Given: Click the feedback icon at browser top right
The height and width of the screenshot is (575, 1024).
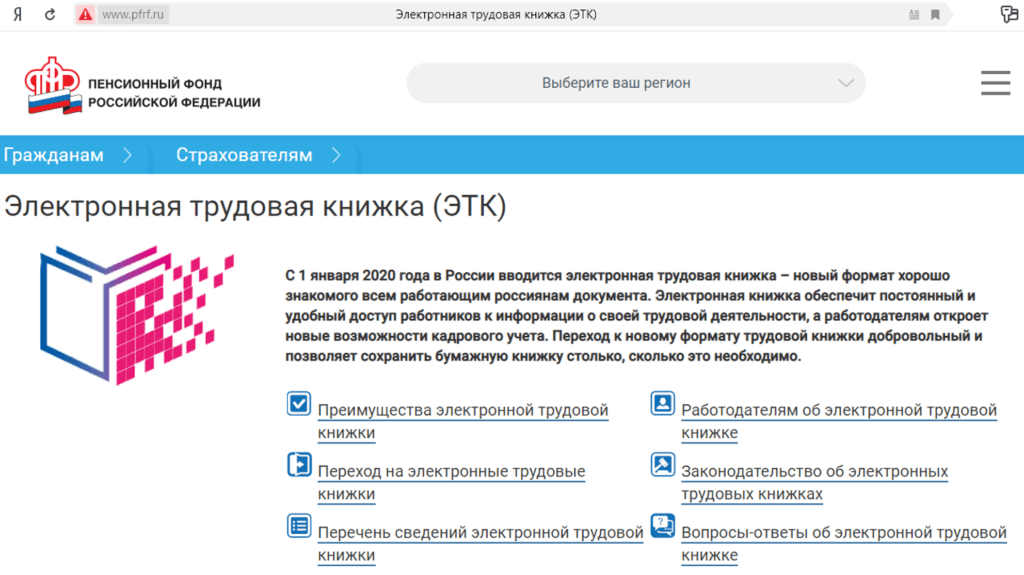Looking at the screenshot, I should [x=1009, y=14].
